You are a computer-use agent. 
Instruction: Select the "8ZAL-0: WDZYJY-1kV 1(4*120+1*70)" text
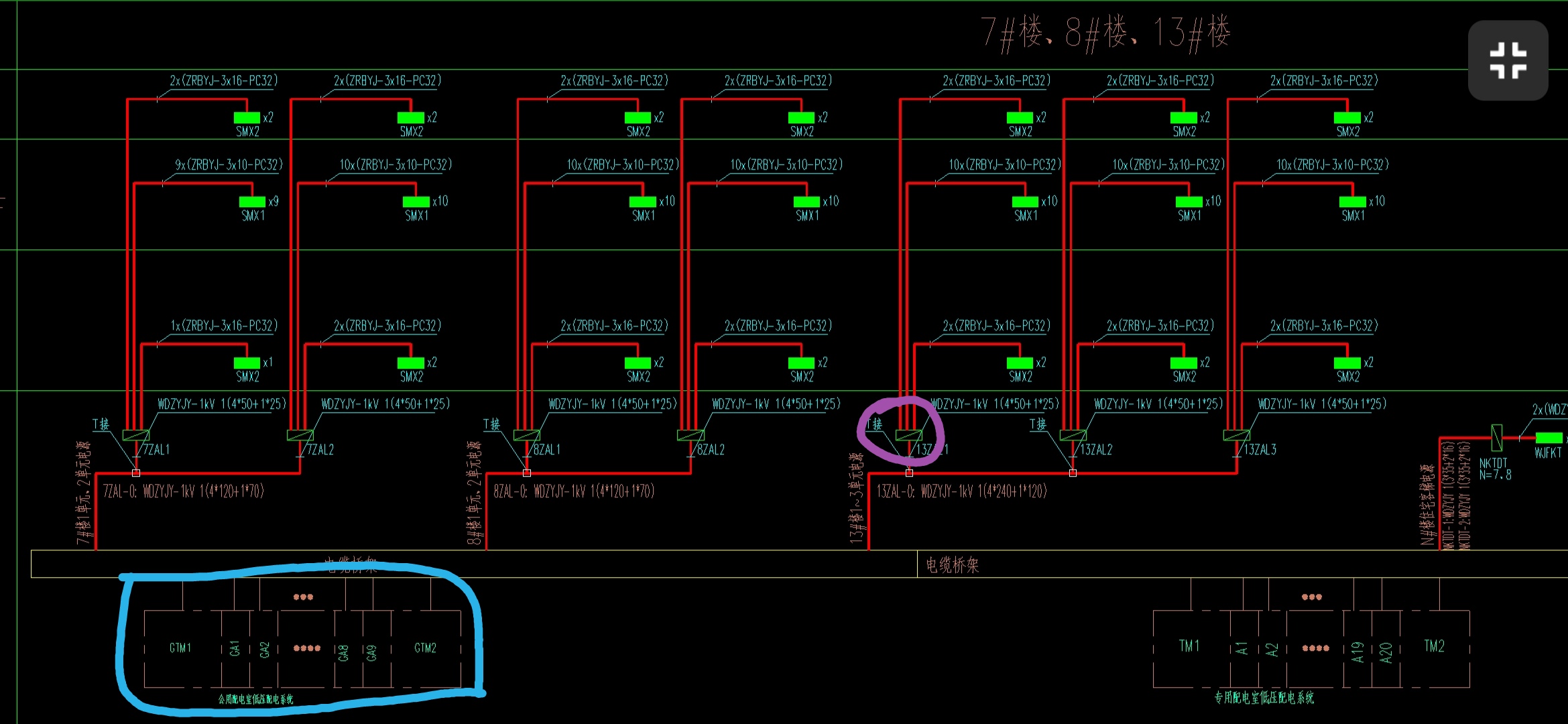point(574,491)
